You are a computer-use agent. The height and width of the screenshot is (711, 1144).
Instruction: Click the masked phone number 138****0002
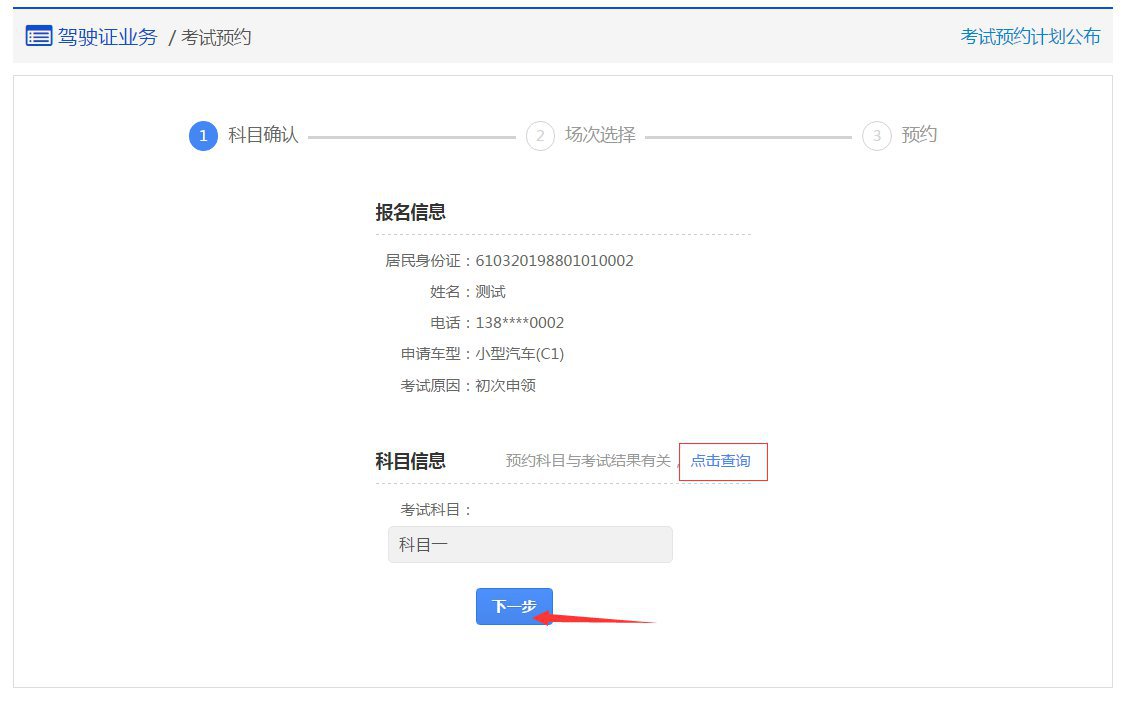tap(519, 323)
